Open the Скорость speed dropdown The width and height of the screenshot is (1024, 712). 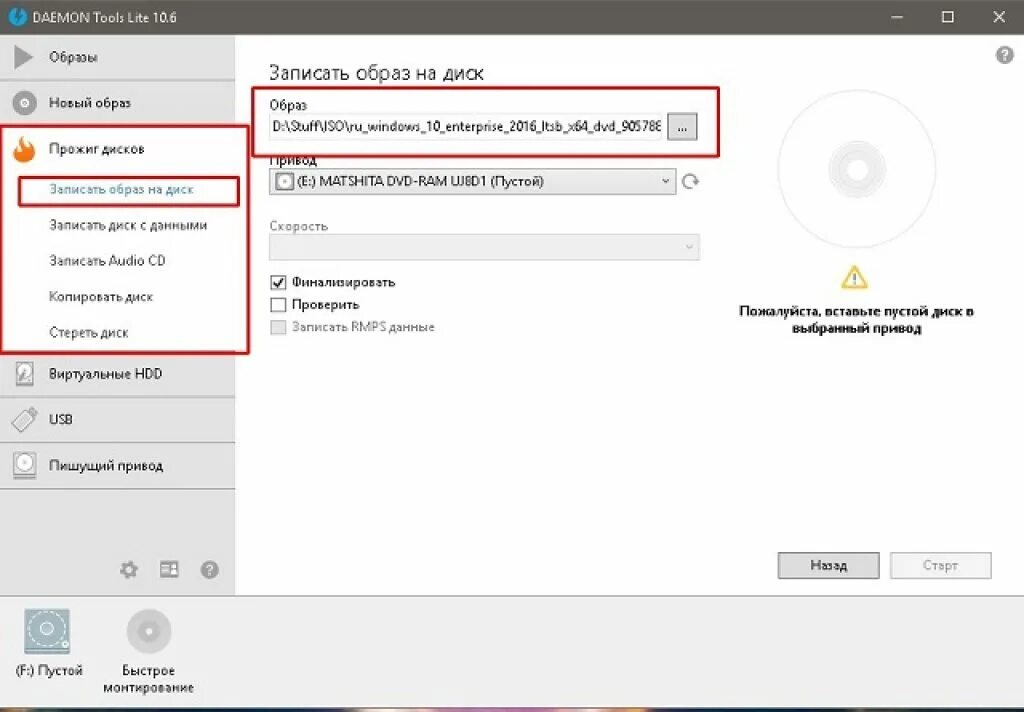pos(485,247)
